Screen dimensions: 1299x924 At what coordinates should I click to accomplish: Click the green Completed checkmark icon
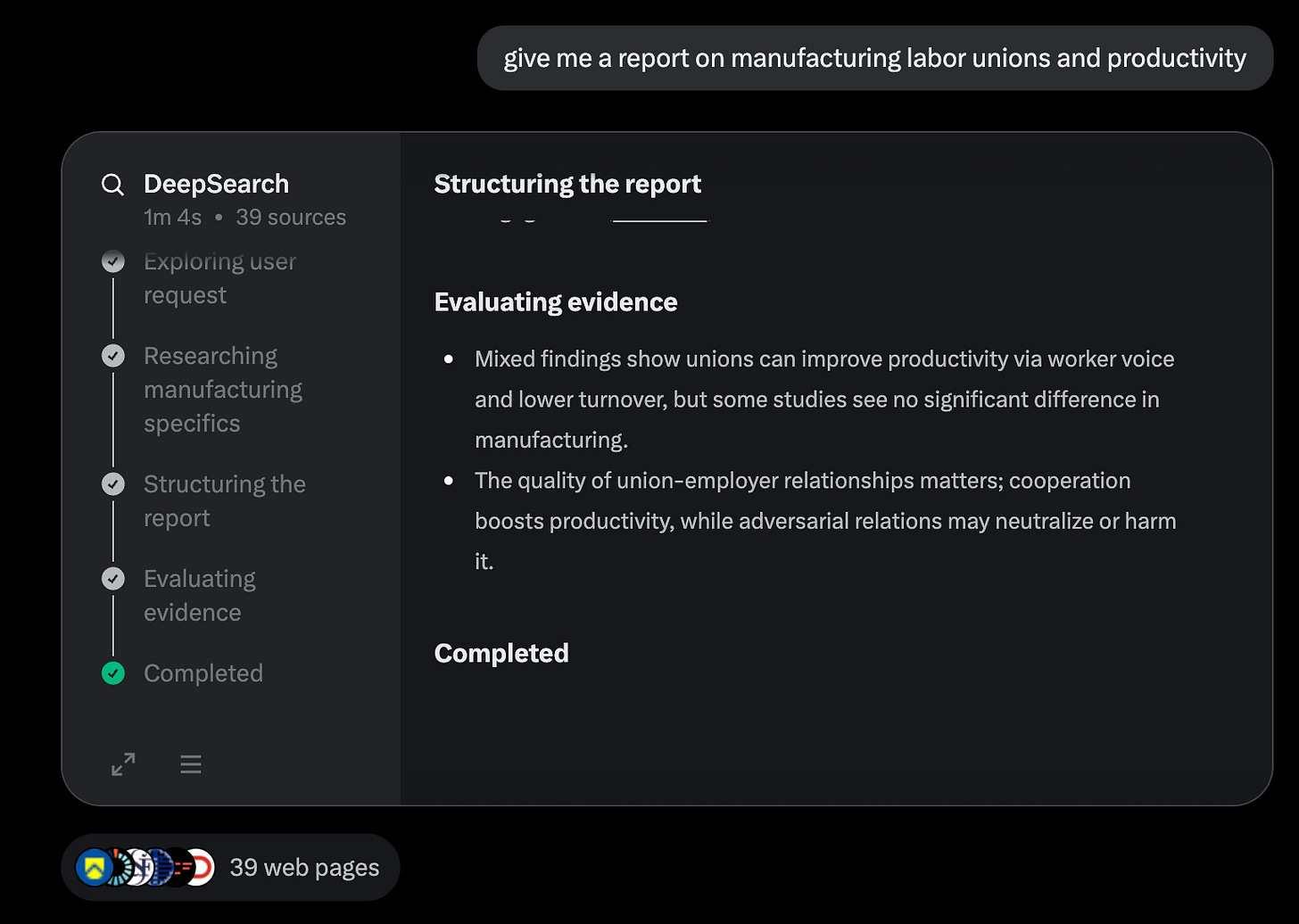(113, 673)
